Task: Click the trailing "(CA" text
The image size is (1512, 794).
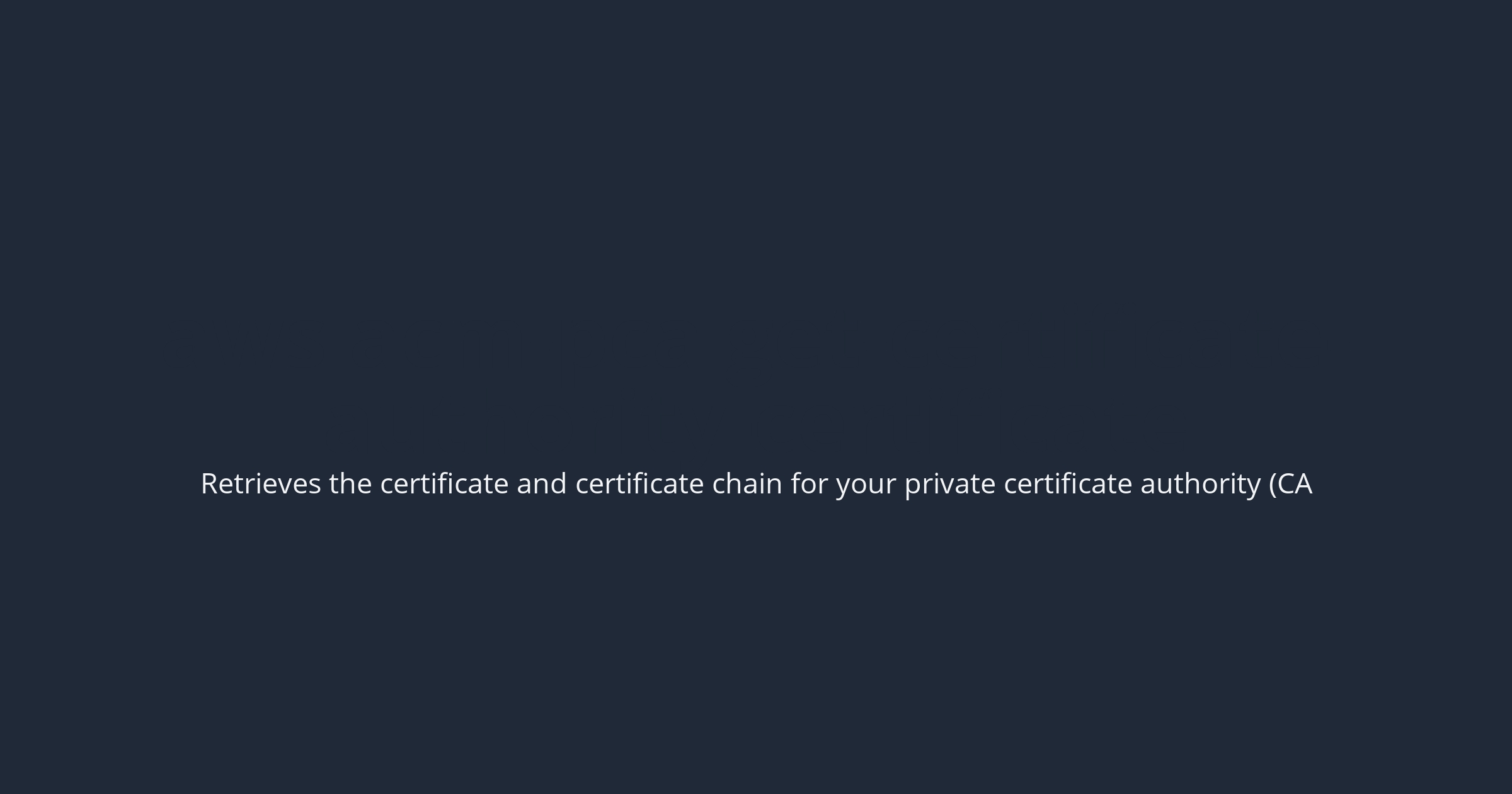Action: click(x=1291, y=484)
